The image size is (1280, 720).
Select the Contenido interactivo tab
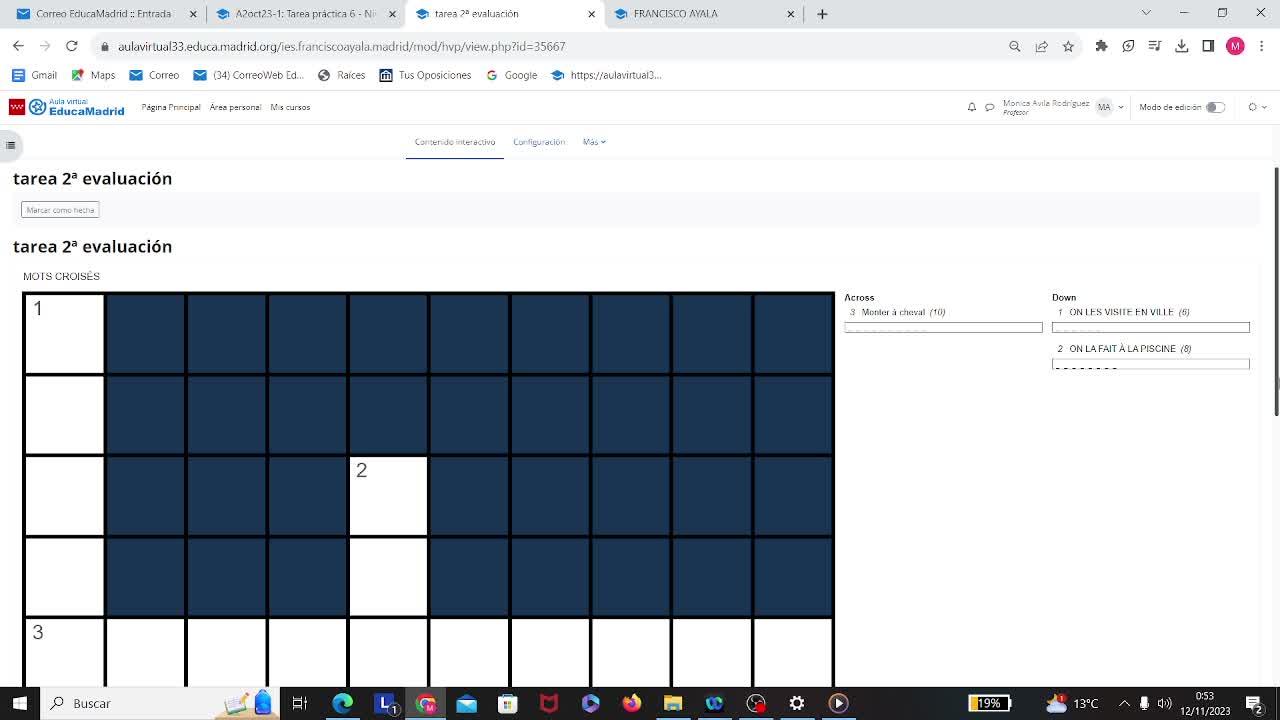[455, 142]
